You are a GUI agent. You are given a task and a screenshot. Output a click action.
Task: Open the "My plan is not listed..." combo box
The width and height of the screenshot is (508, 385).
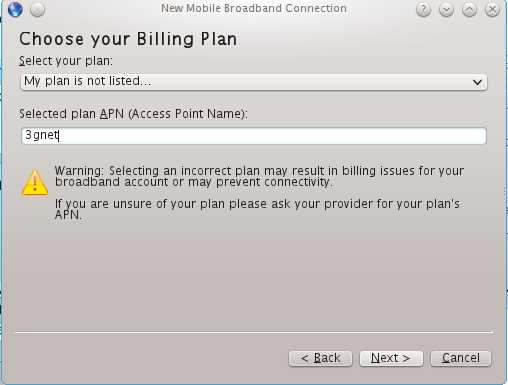click(x=254, y=82)
